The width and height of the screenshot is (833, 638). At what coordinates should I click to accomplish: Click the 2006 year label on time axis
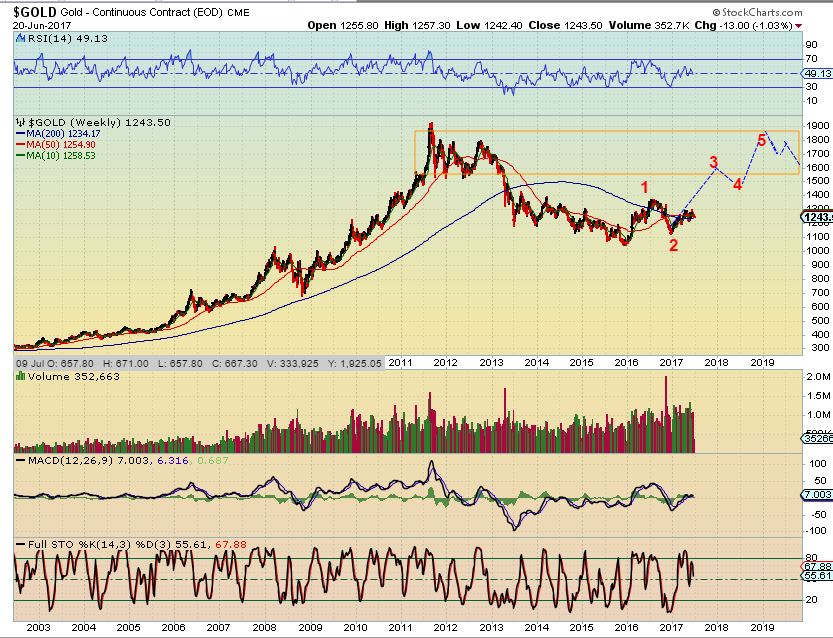[173, 627]
